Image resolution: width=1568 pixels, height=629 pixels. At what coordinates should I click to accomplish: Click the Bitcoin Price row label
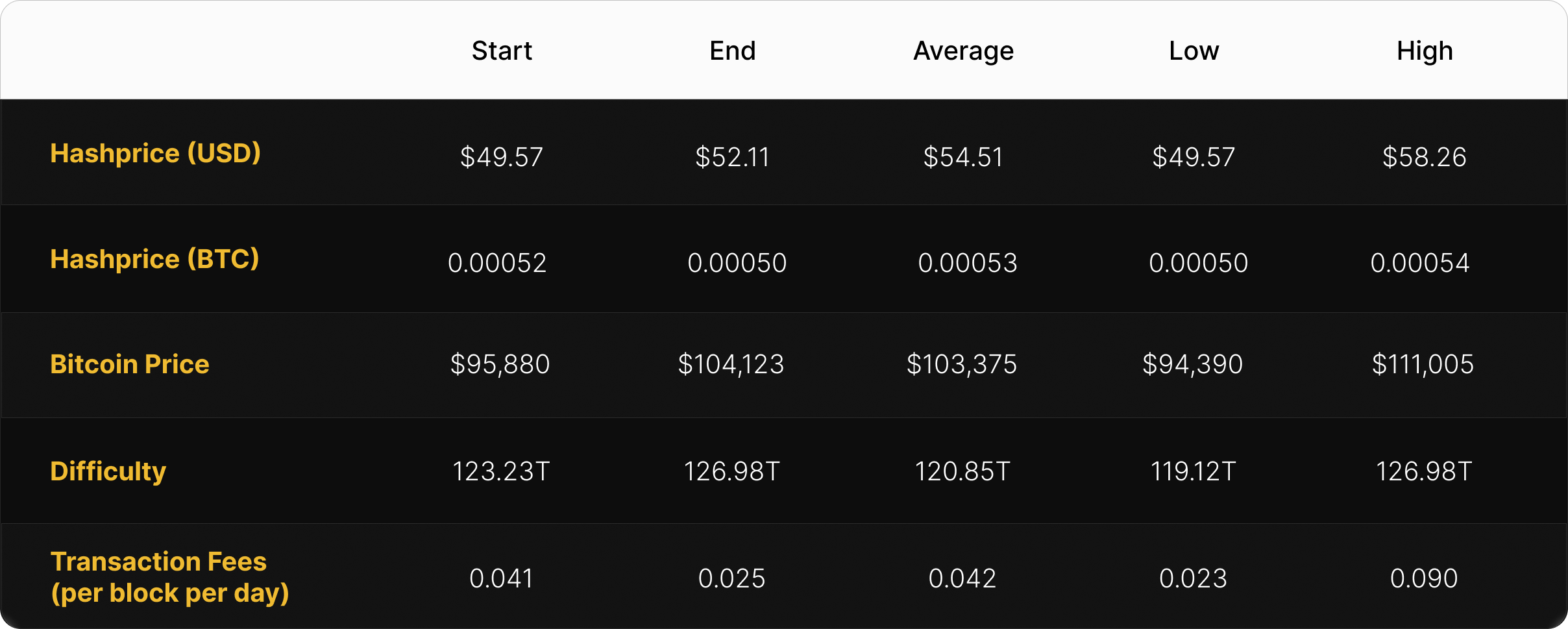(x=130, y=364)
